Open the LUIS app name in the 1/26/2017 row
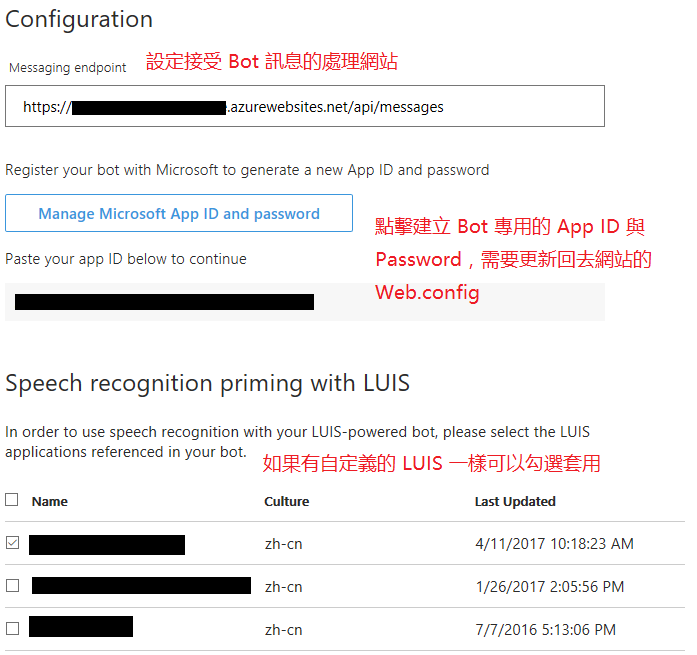This screenshot has width=697, height=655. 141,586
